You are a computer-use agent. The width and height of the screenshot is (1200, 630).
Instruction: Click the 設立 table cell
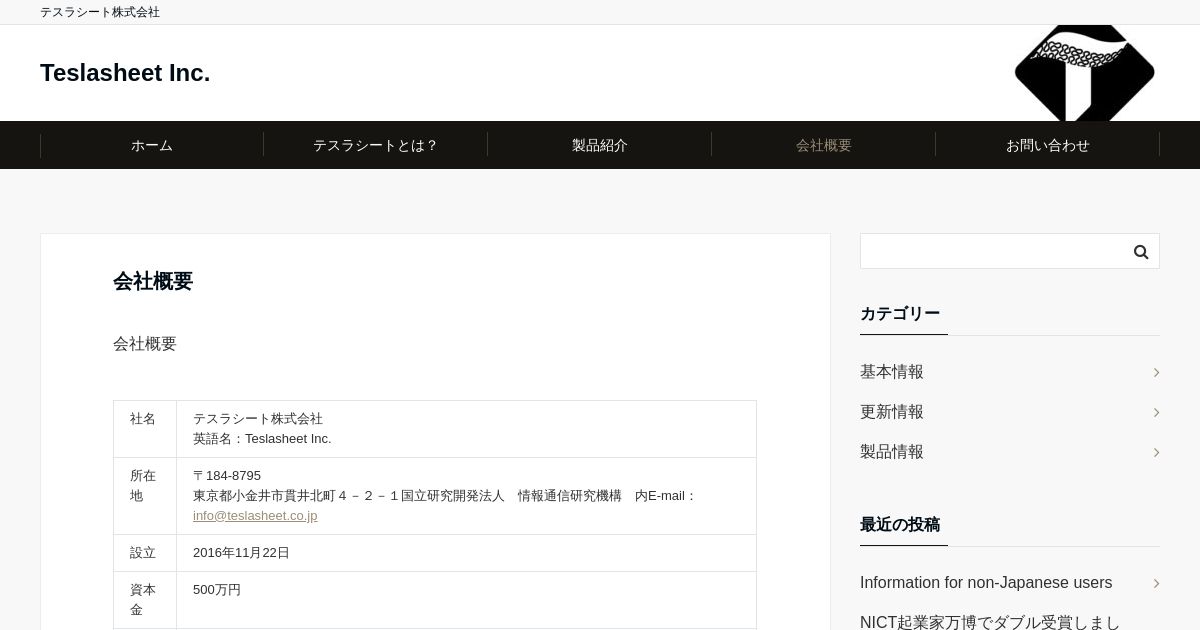tap(145, 553)
